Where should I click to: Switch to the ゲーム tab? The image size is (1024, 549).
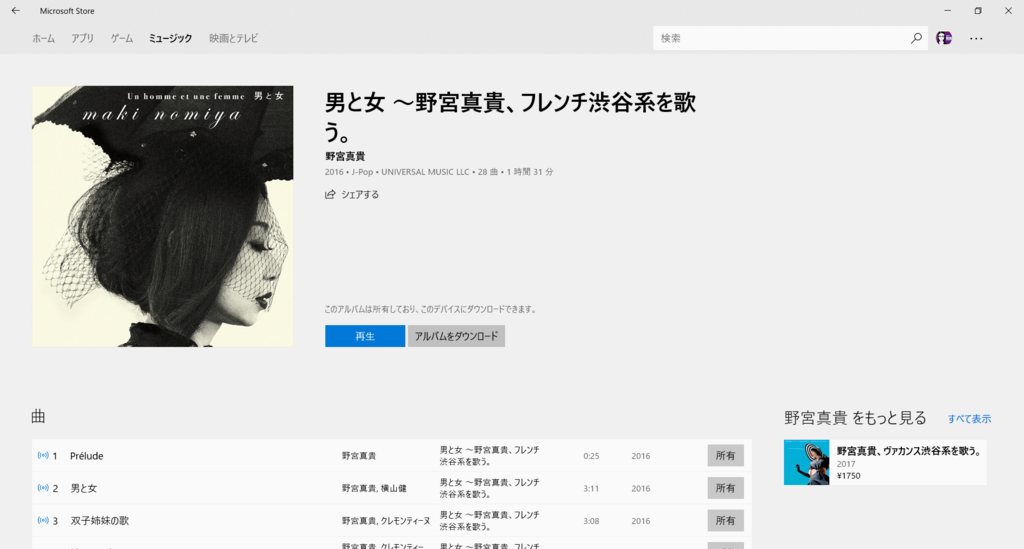121,39
